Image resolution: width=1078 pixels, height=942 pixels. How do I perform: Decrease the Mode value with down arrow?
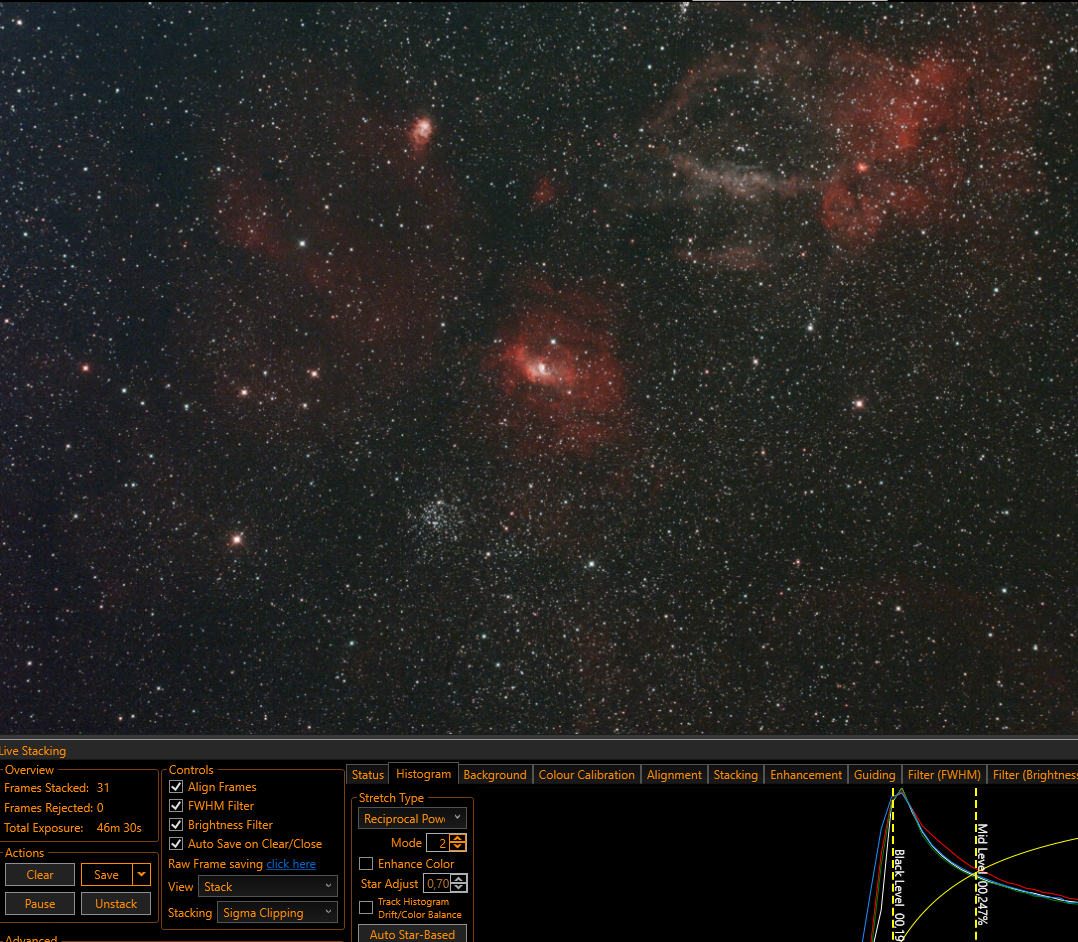[x=459, y=847]
